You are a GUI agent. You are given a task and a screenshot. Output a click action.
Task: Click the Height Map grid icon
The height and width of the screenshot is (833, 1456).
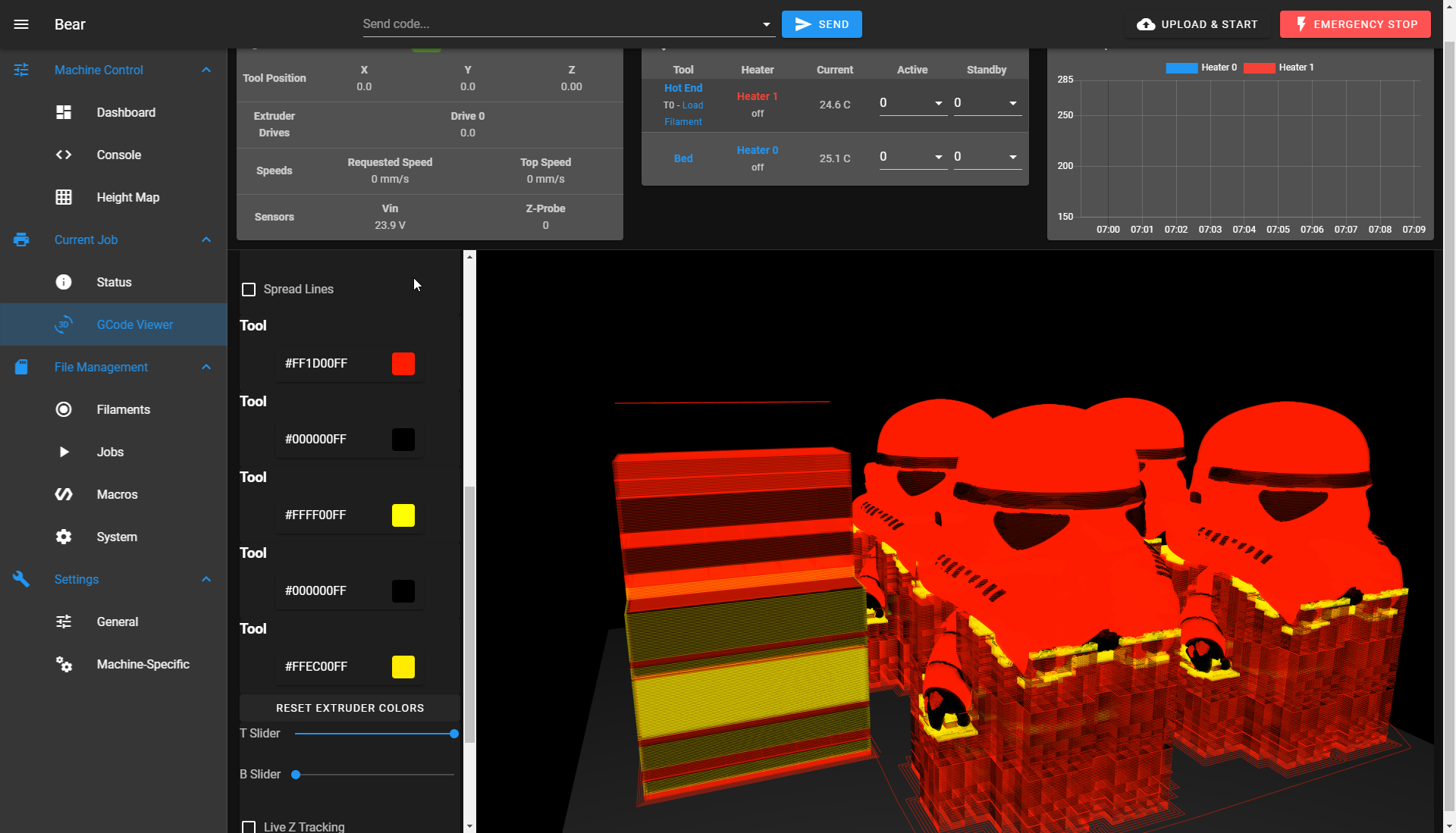click(64, 197)
